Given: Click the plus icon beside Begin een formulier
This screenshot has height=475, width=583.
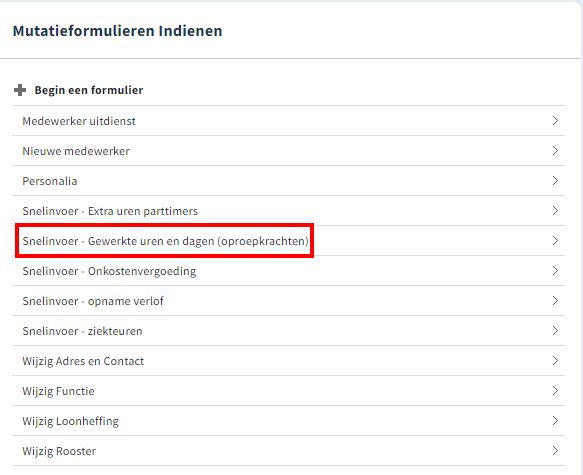Looking at the screenshot, I should point(20,90).
